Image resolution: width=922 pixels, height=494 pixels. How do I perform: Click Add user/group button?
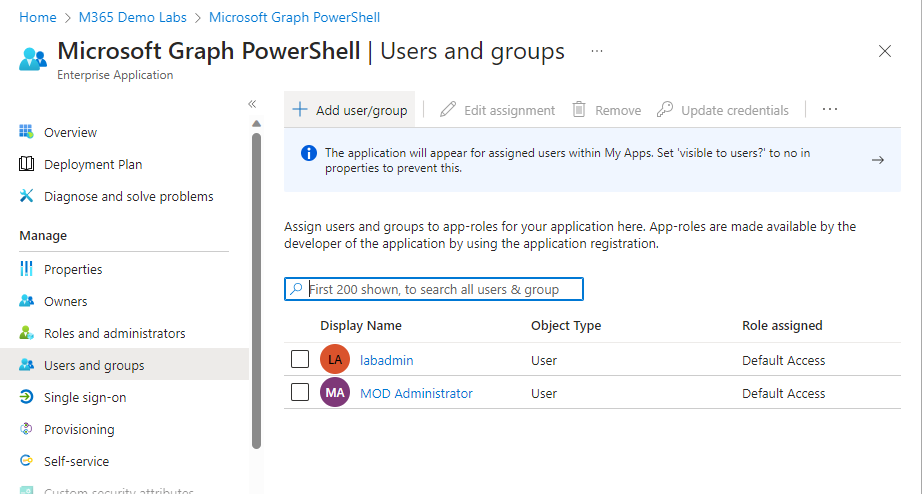(350, 110)
